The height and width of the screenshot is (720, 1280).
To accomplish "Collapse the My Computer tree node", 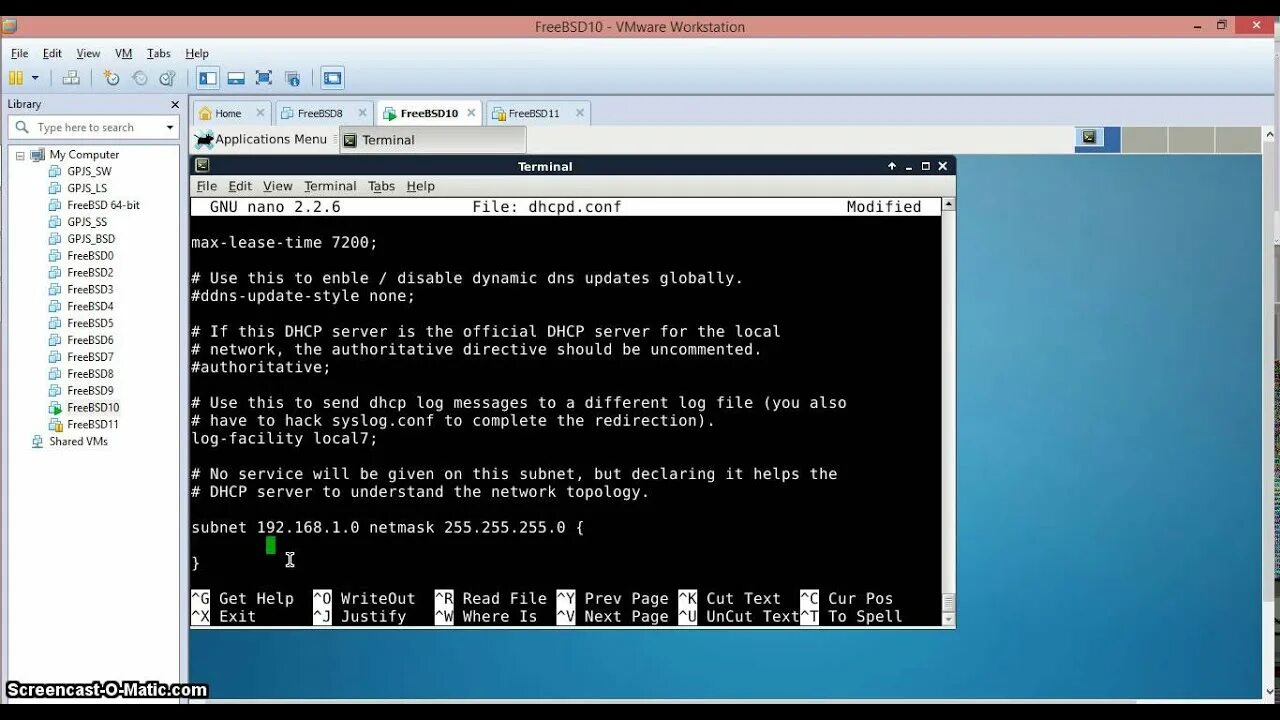I will [x=19, y=155].
